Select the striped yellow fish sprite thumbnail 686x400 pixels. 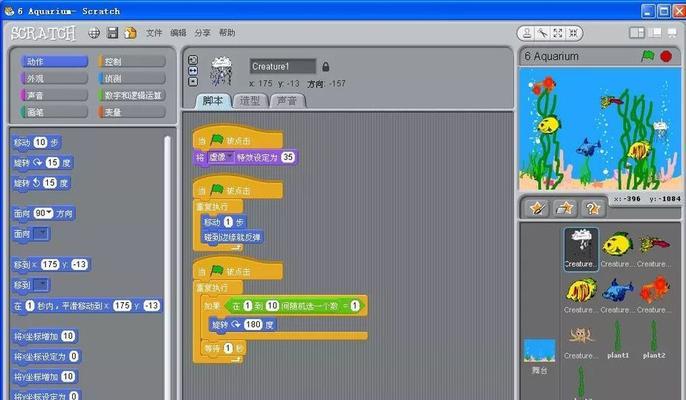(581, 295)
